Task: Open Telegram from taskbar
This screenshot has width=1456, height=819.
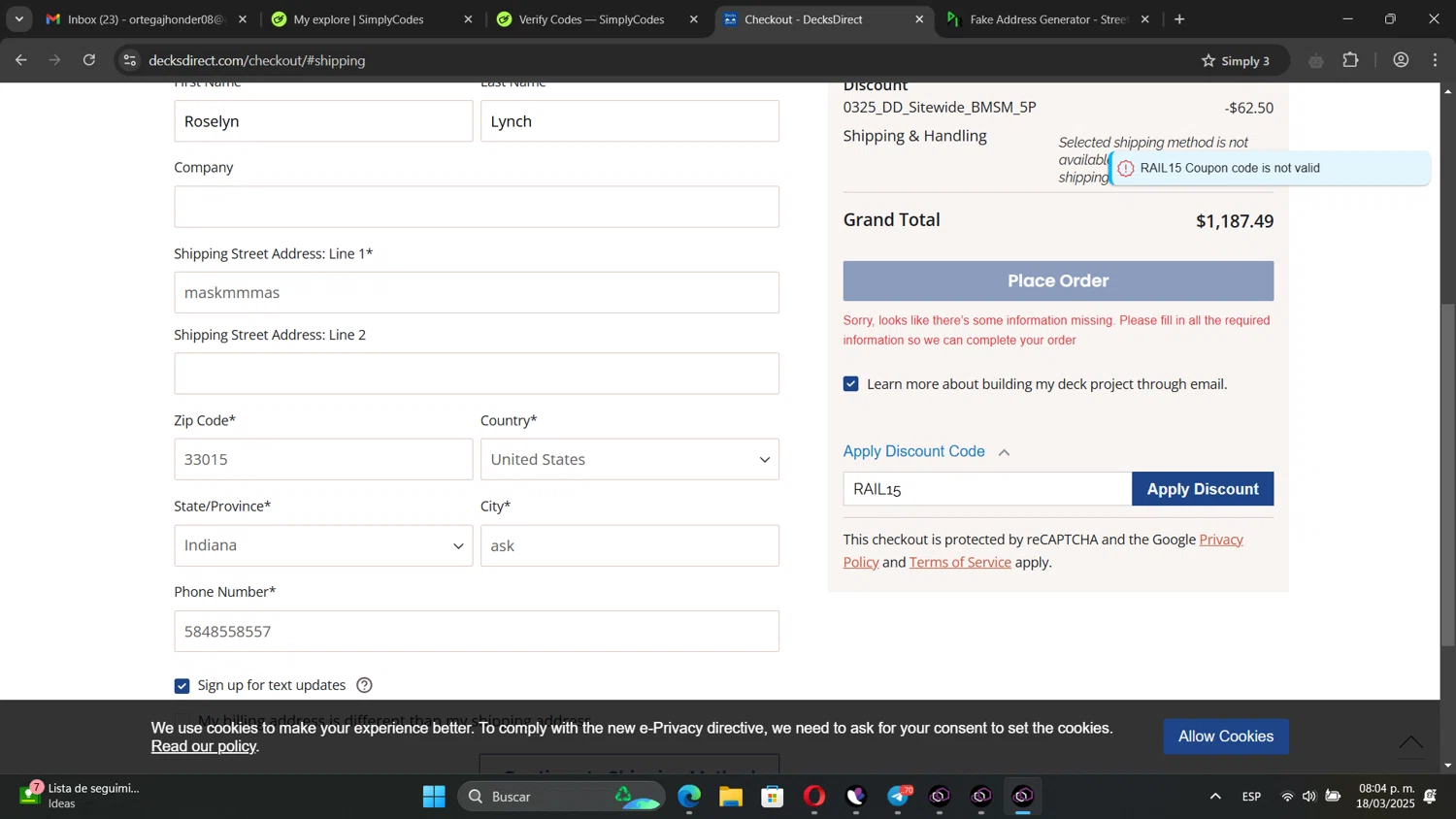Action: (x=899, y=797)
